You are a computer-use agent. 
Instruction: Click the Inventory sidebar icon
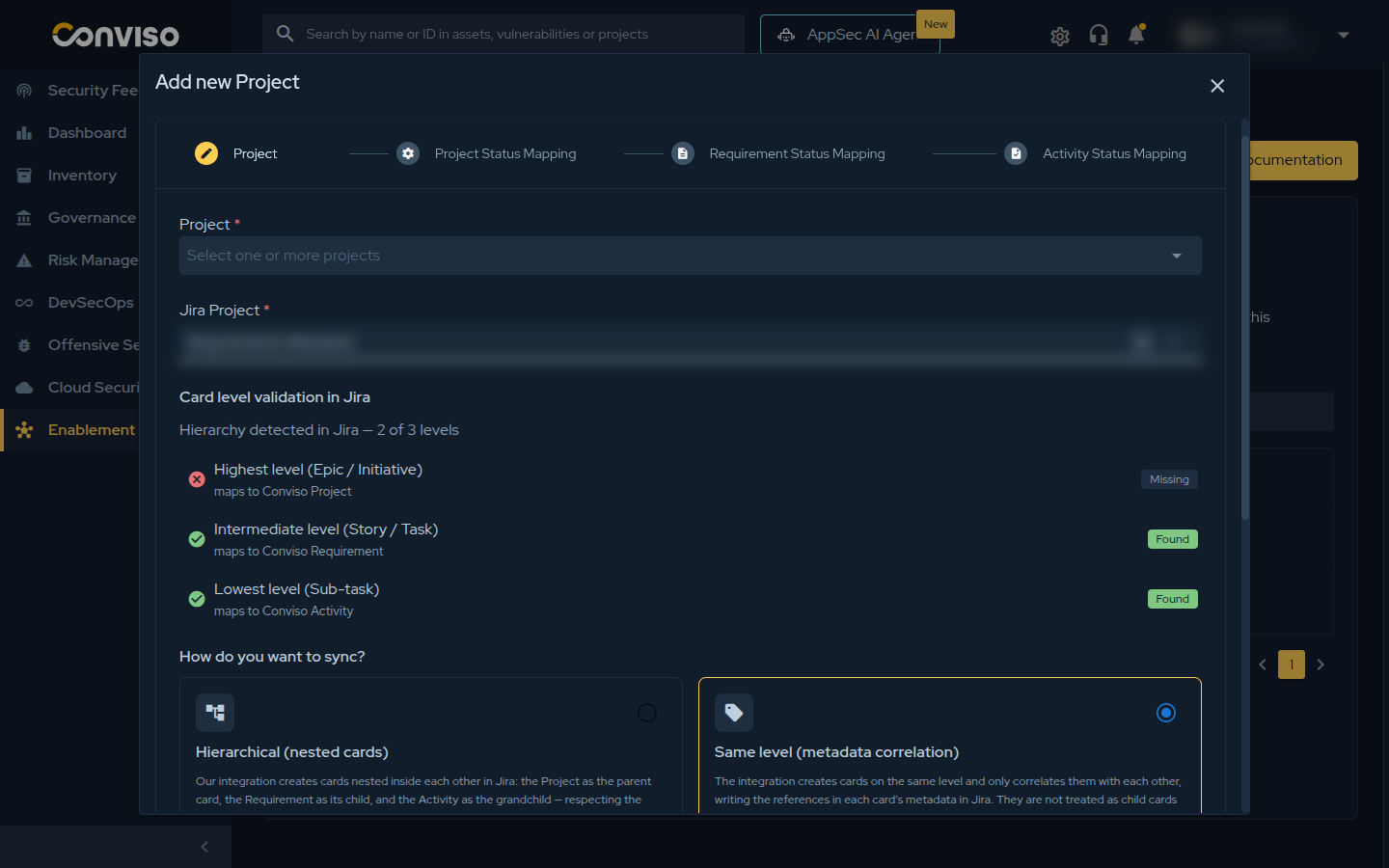point(24,176)
